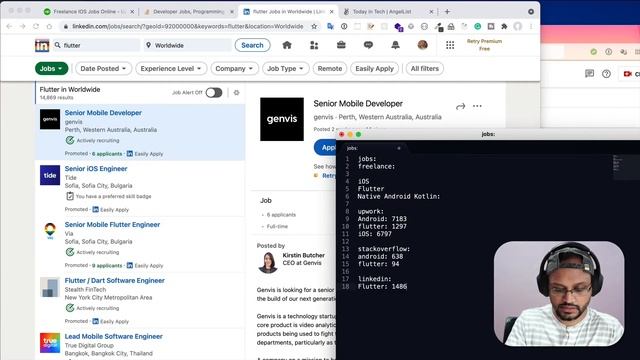Image resolution: width=640 pixels, height=360 pixels.
Task: Open the Messaging chat bubble icon
Action: tap(368, 45)
